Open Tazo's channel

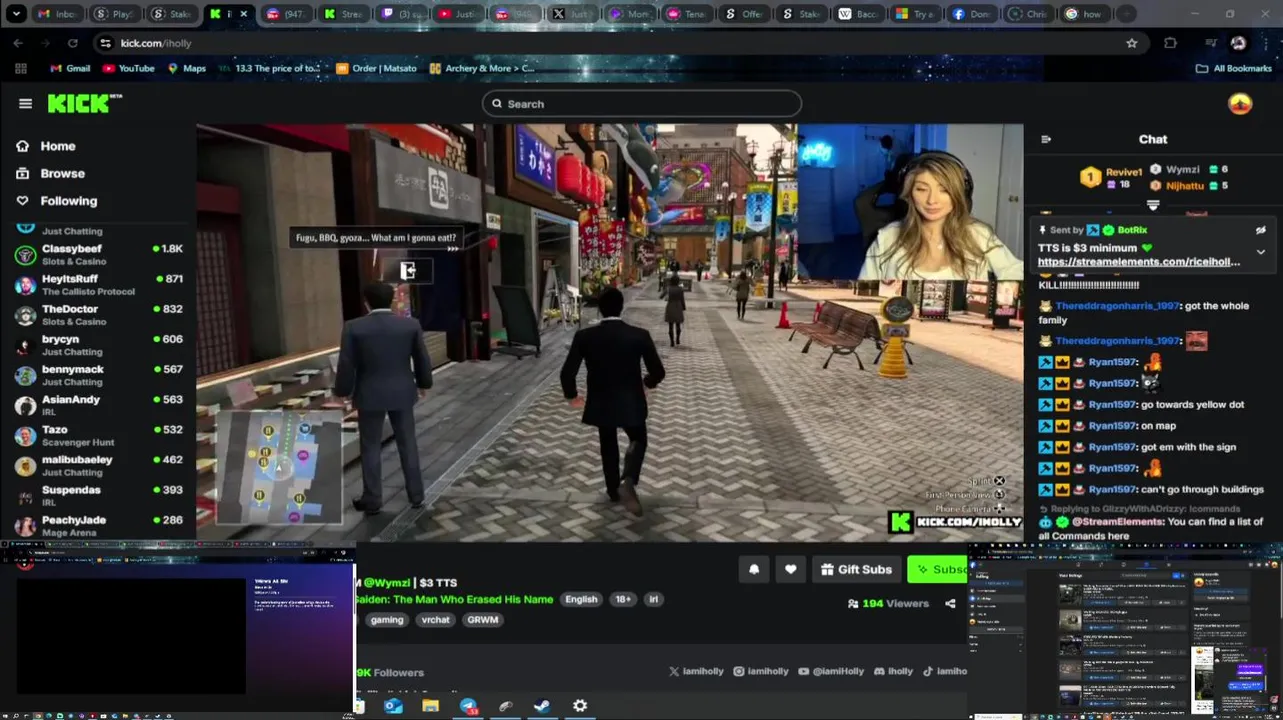[x=98, y=435]
